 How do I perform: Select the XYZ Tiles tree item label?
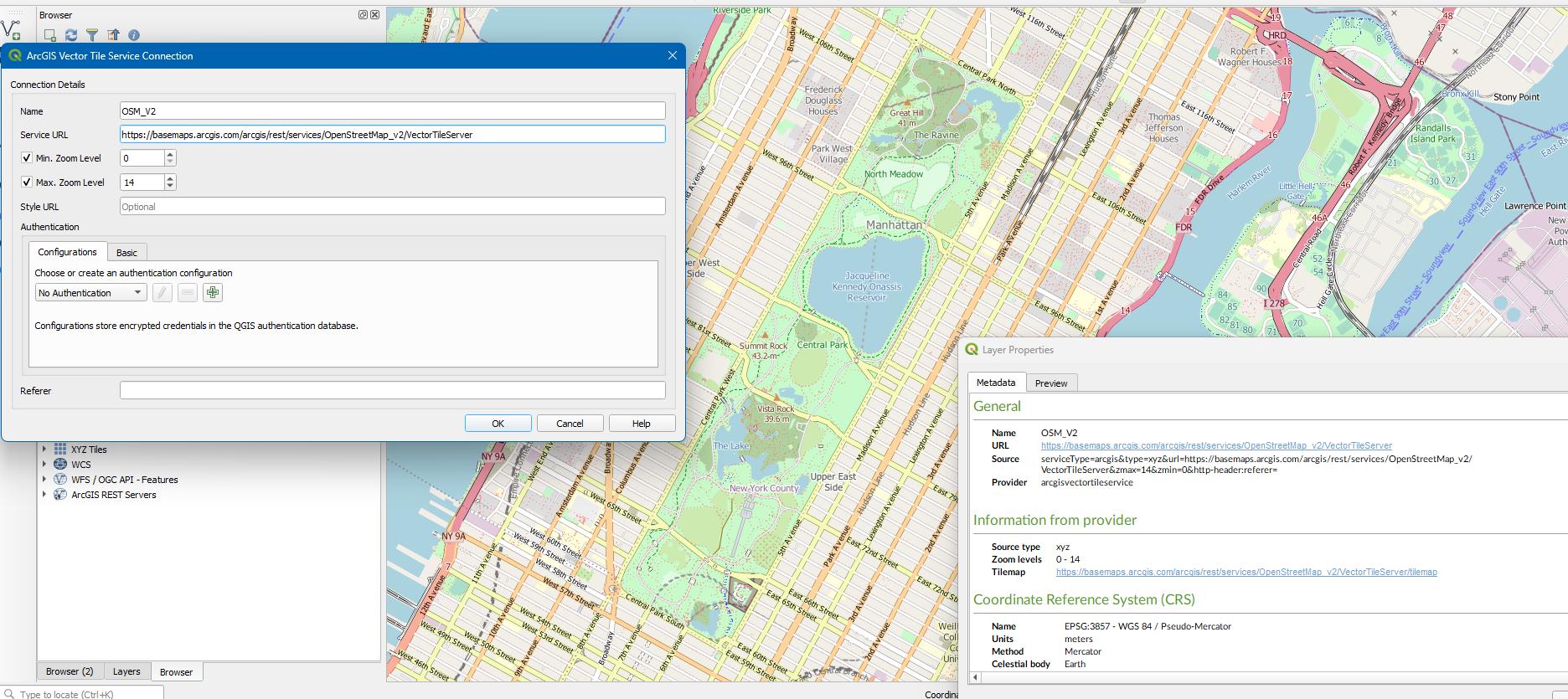click(x=89, y=450)
